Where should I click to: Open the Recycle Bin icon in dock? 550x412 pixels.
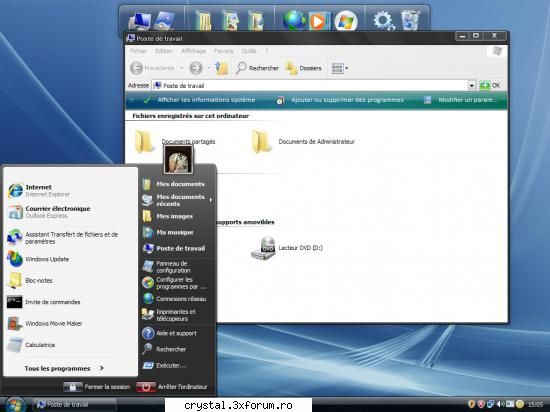click(410, 20)
